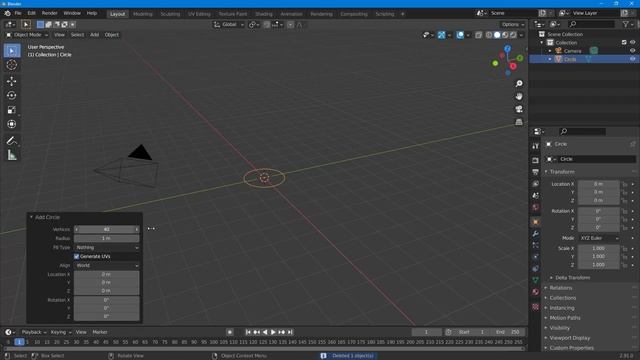Image resolution: width=640 pixels, height=360 pixels.
Task: Pick the Rotate tool
Action: point(12,95)
